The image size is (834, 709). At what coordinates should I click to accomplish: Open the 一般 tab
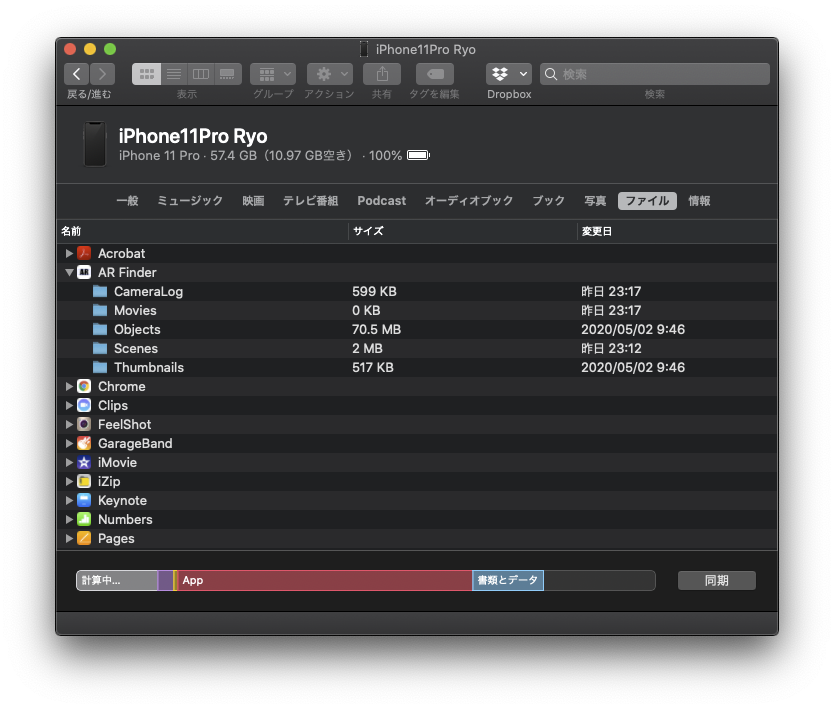click(128, 201)
